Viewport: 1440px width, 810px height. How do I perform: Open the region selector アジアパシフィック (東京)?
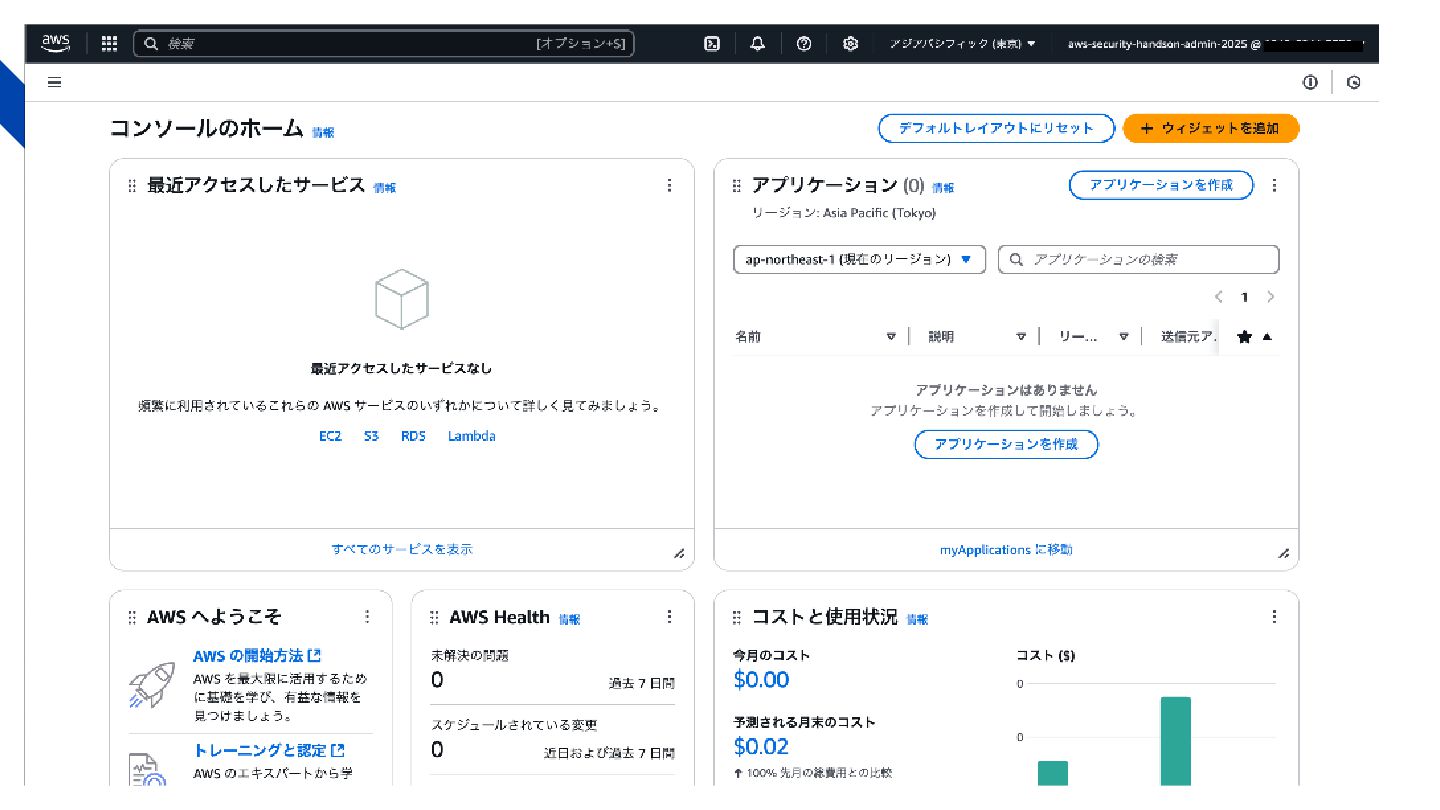click(x=962, y=44)
